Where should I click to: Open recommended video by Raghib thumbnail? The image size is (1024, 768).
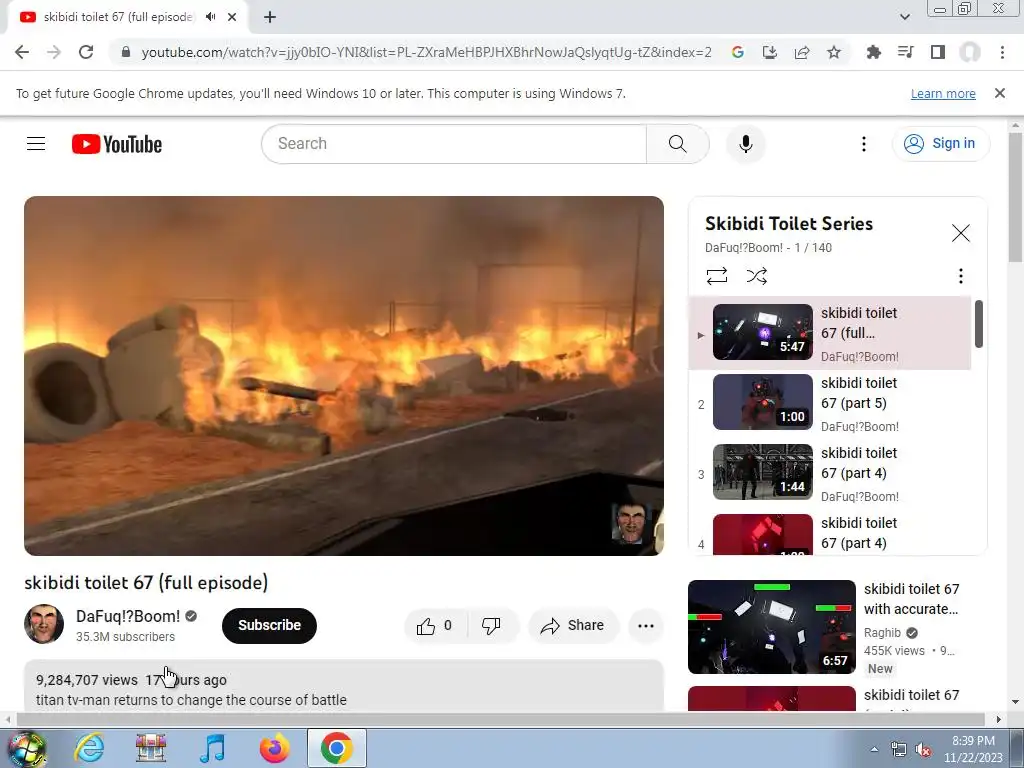(x=771, y=627)
